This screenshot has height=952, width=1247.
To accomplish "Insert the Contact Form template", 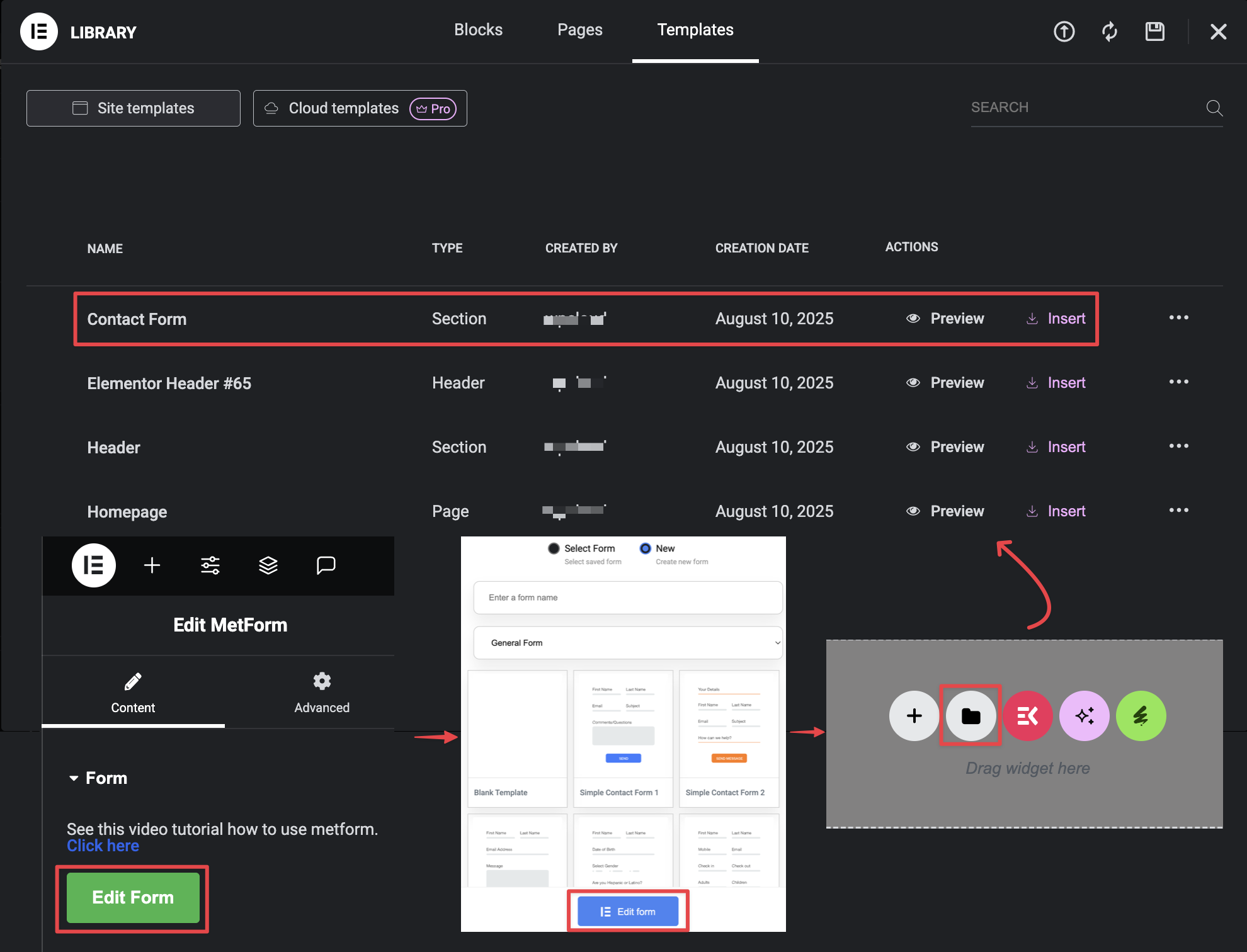I will click(1056, 319).
